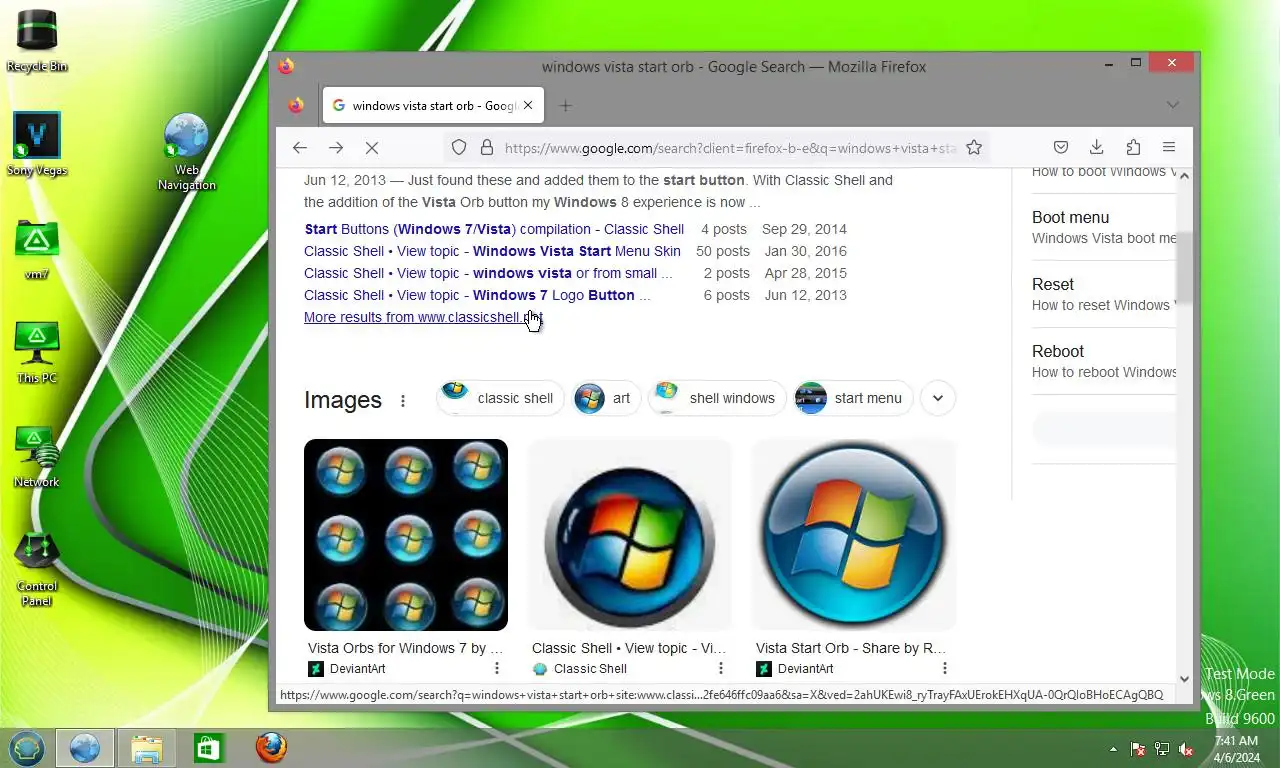Select the windows vista start orb tab
Screen dimensions: 1280x768
click(x=433, y=105)
